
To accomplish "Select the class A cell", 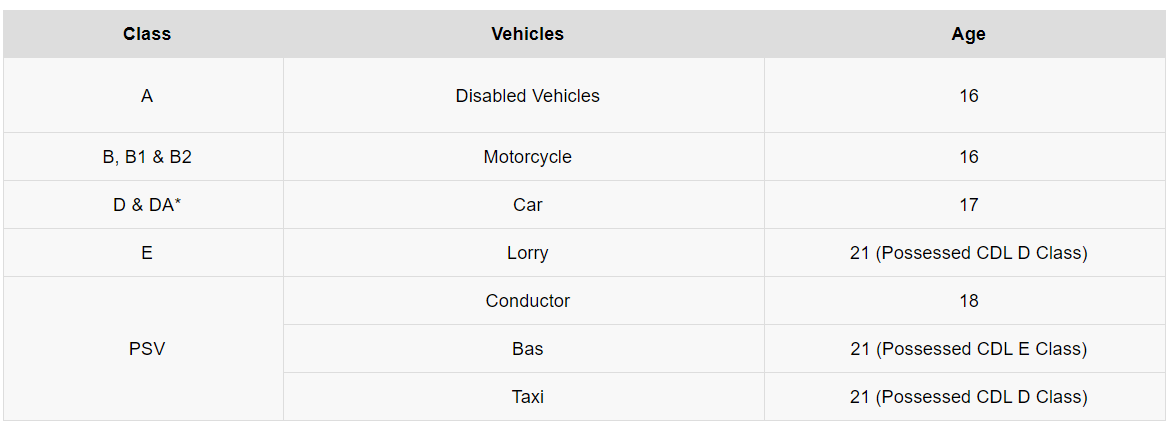I will (147, 96).
